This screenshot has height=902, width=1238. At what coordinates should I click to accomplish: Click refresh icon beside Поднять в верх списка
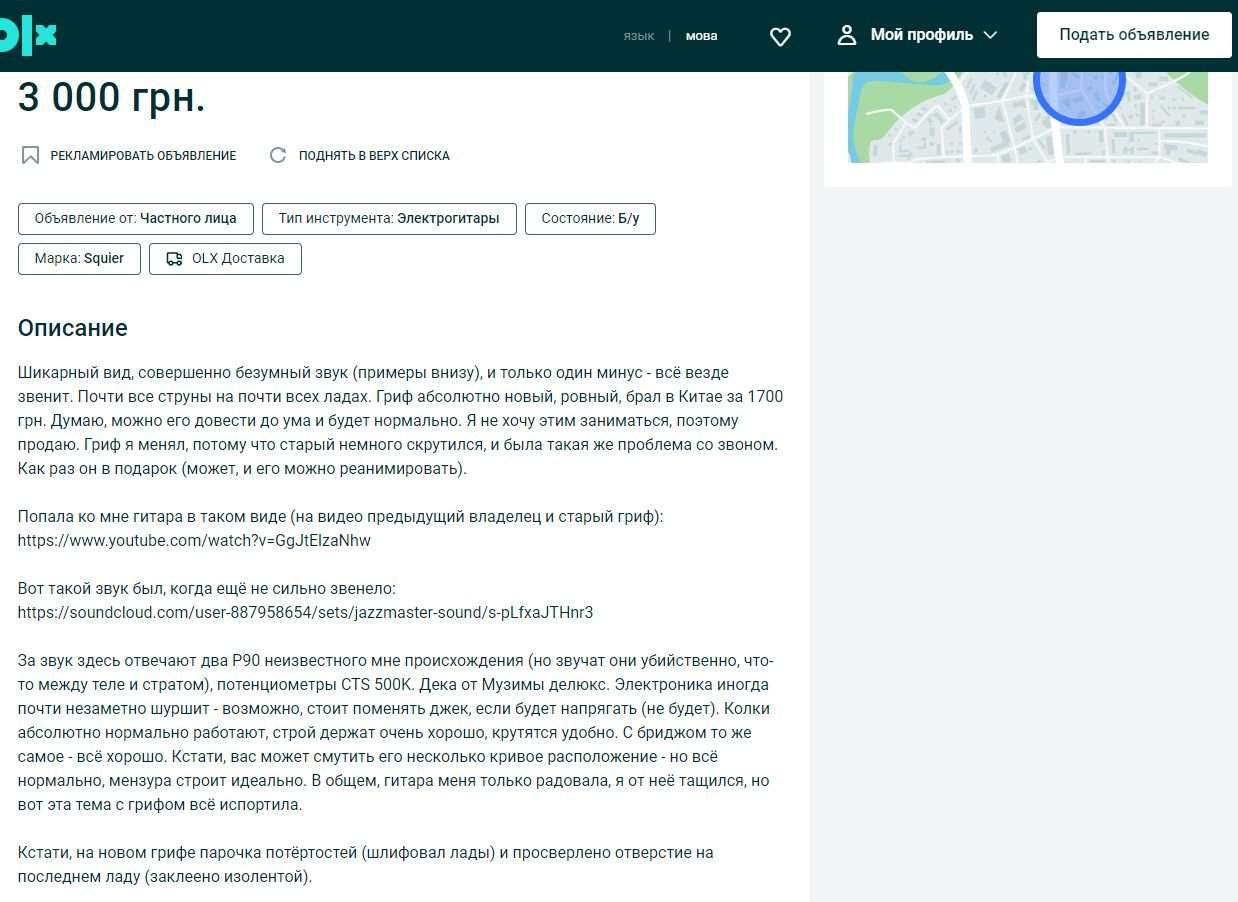[278, 155]
